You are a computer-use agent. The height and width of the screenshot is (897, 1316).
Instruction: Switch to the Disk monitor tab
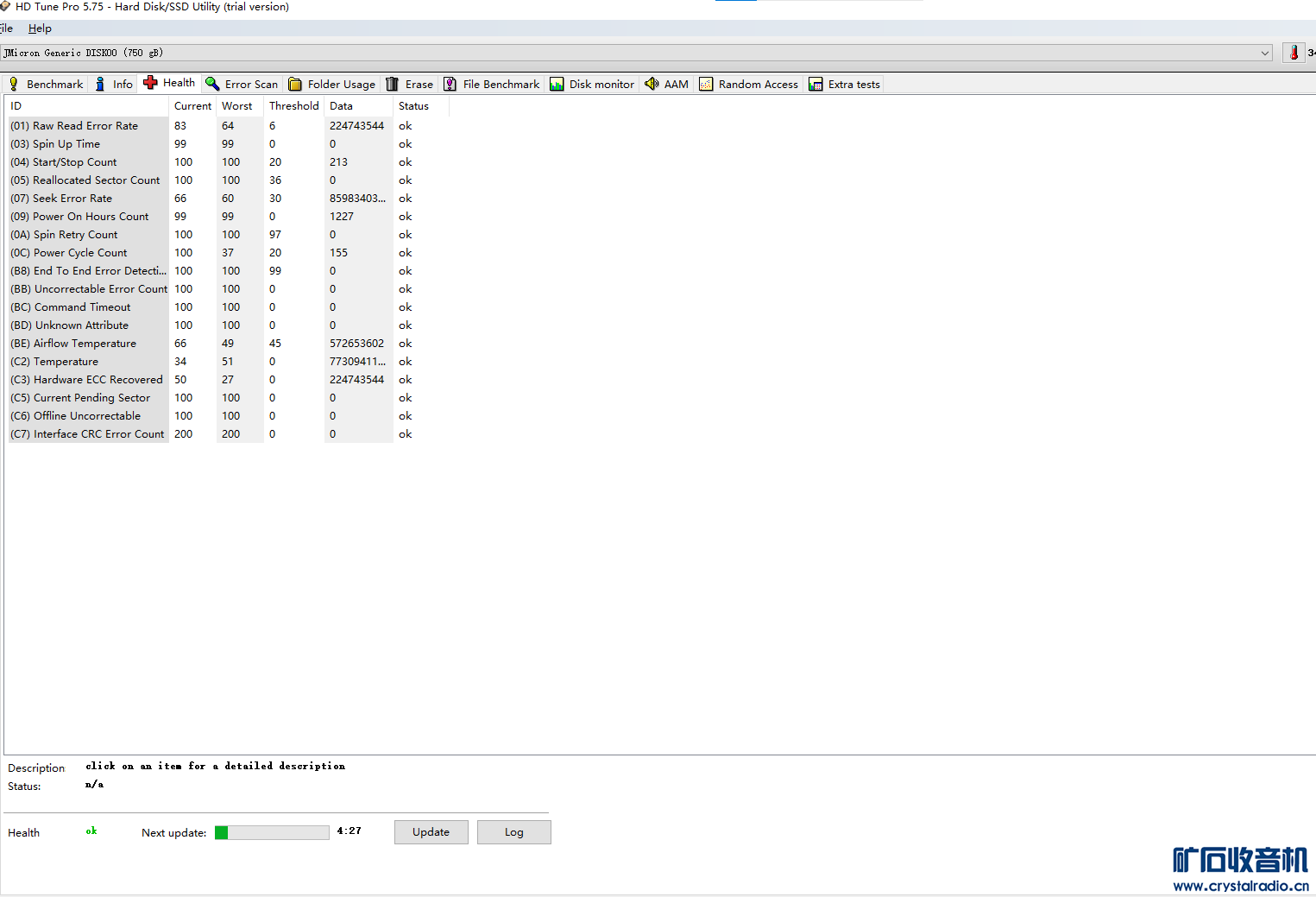pyautogui.click(x=592, y=84)
